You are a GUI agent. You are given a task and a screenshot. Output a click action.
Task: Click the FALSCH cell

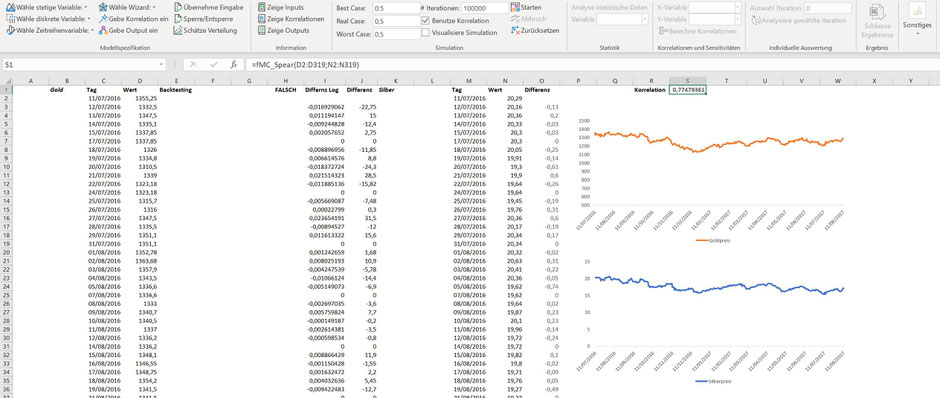pyautogui.click(x=285, y=90)
